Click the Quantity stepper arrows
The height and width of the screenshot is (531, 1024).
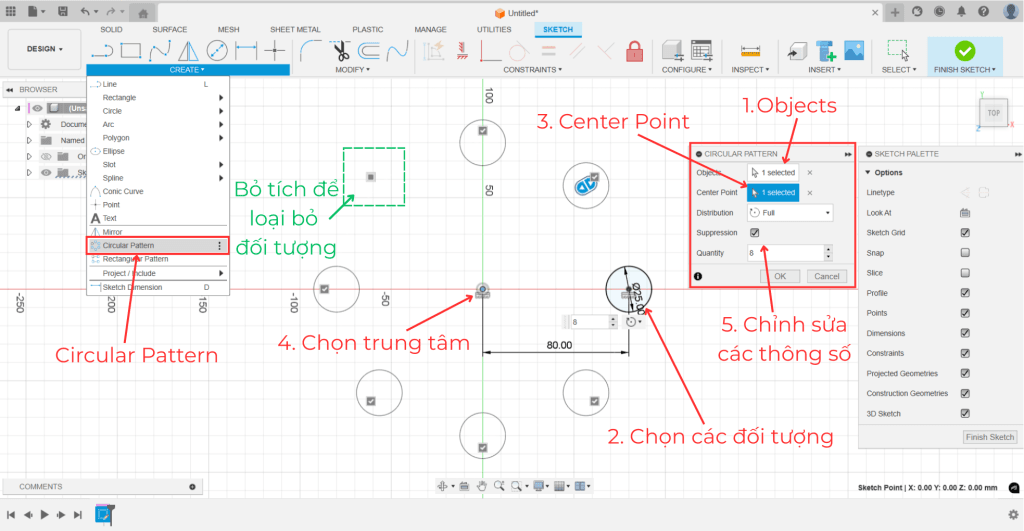[827, 253]
